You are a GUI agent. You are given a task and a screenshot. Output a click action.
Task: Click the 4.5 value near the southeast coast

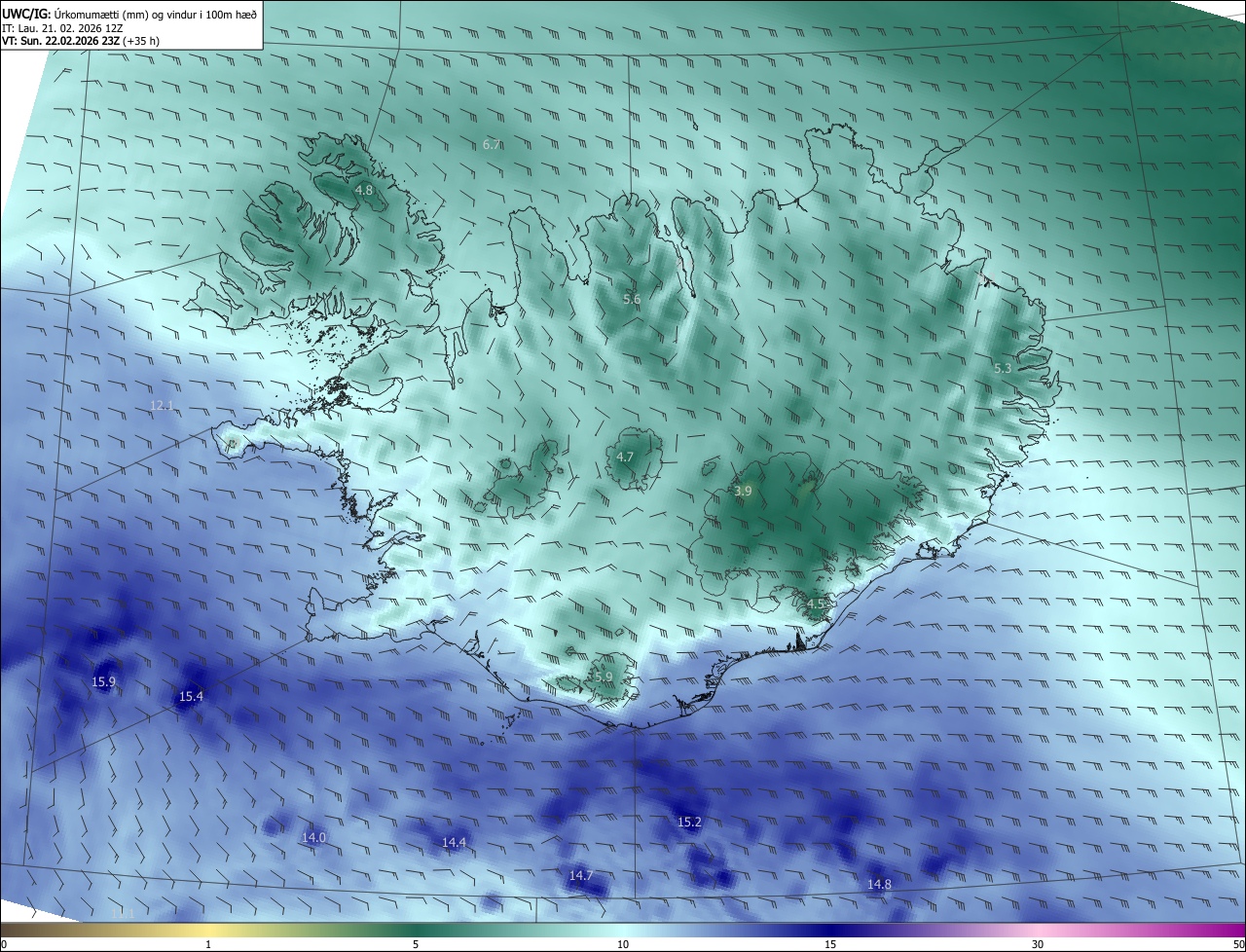(x=816, y=604)
